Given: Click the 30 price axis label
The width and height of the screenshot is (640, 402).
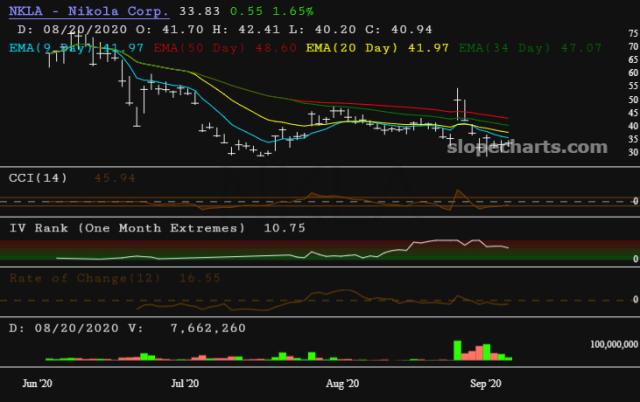Looking at the screenshot, I should pos(633,152).
